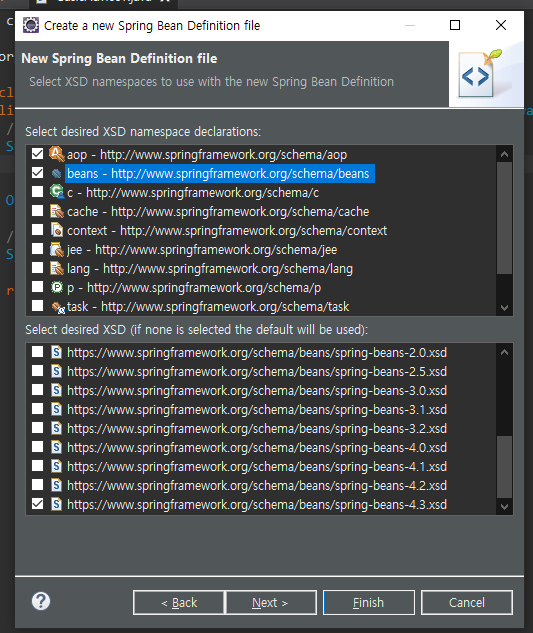Click the p namespace icon
The width and height of the screenshot is (533, 633).
click(x=57, y=287)
